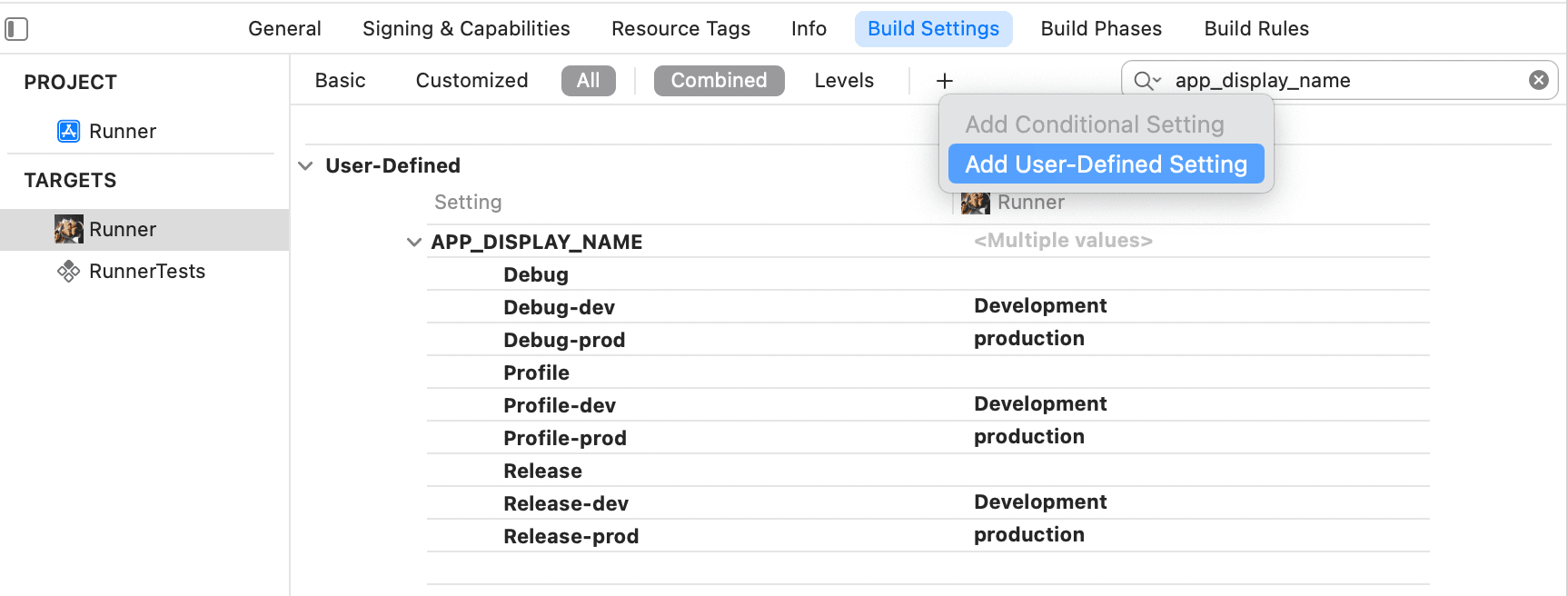The height and width of the screenshot is (596, 1568).
Task: Toggle the All settings filter
Action: coord(588,80)
